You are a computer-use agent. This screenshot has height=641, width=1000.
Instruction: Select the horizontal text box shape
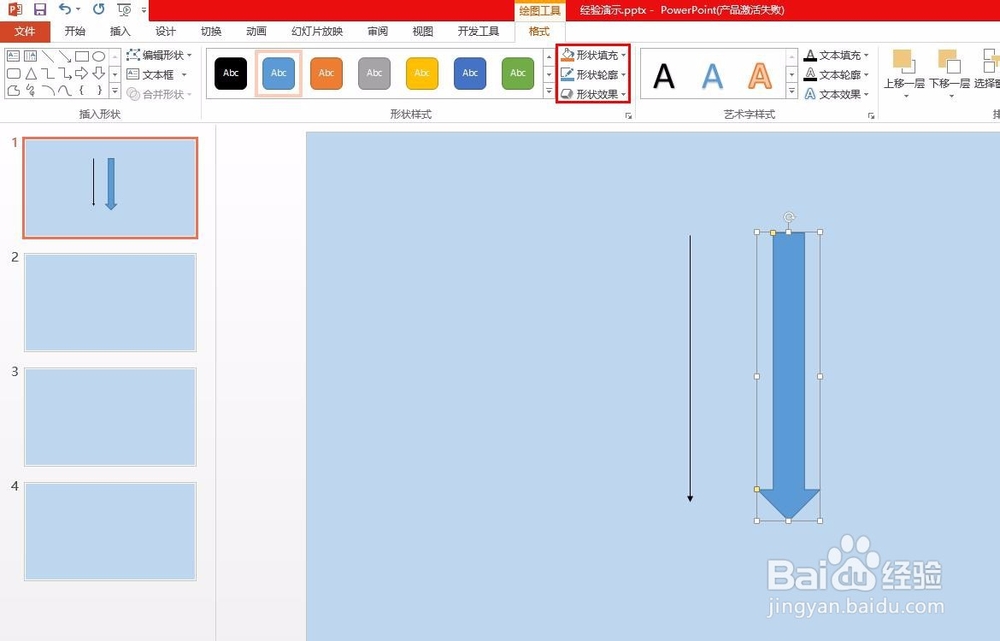[13, 56]
